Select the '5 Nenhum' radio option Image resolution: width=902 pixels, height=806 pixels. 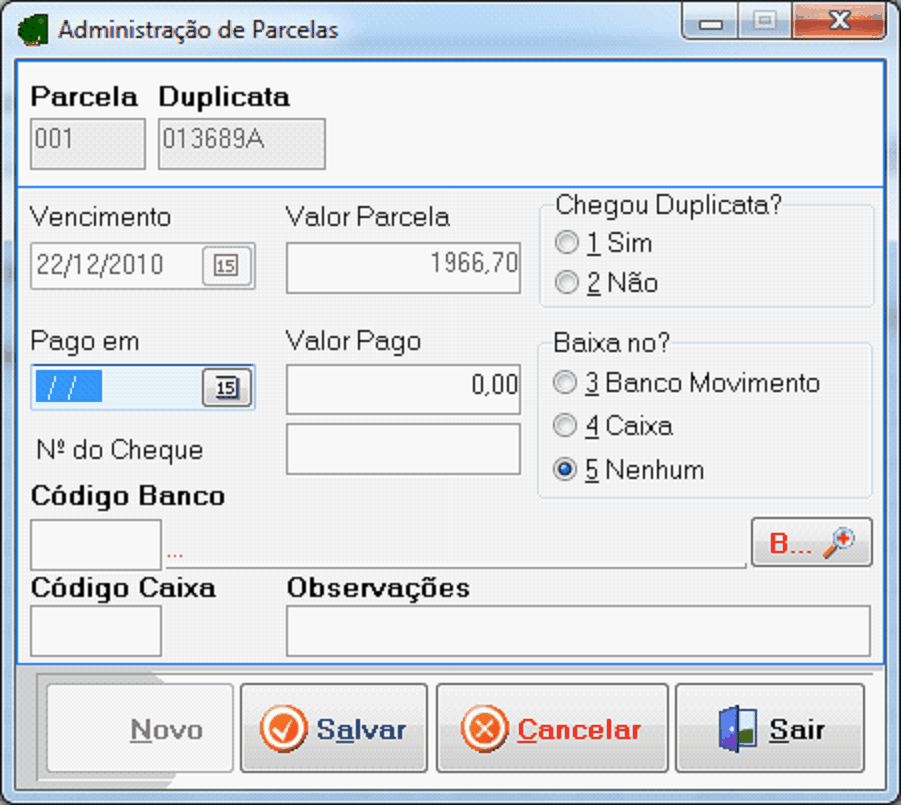coord(566,470)
